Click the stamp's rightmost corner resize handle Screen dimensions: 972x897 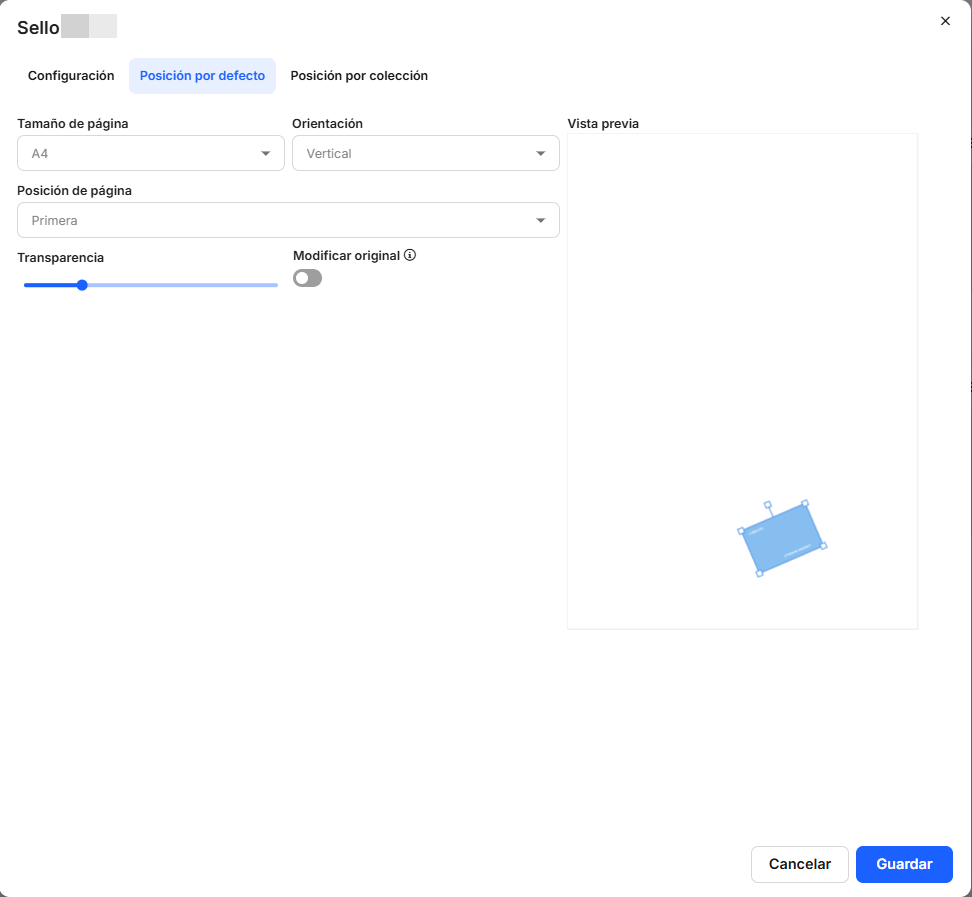coord(823,546)
